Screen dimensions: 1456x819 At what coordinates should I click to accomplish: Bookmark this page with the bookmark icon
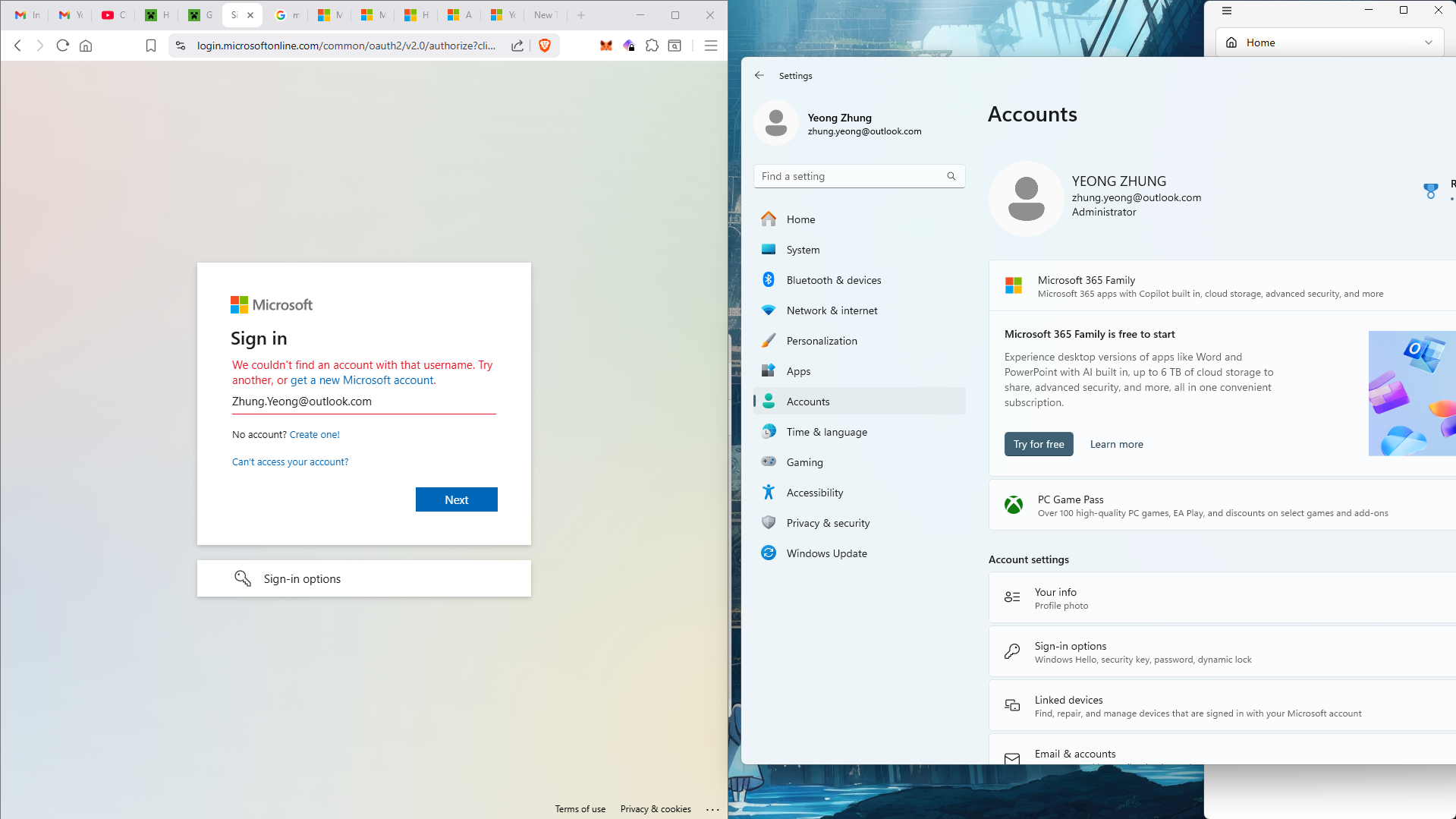(151, 46)
